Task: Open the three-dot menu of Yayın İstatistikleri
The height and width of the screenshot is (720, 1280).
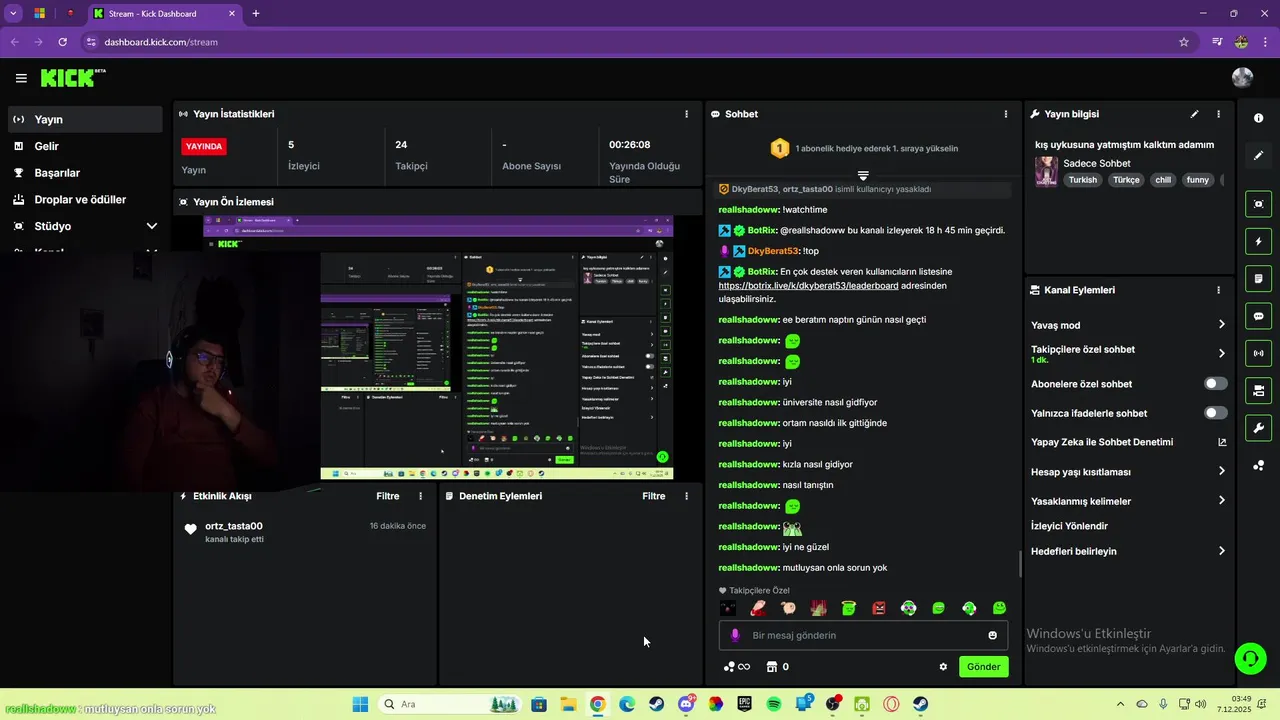Action: [x=686, y=114]
